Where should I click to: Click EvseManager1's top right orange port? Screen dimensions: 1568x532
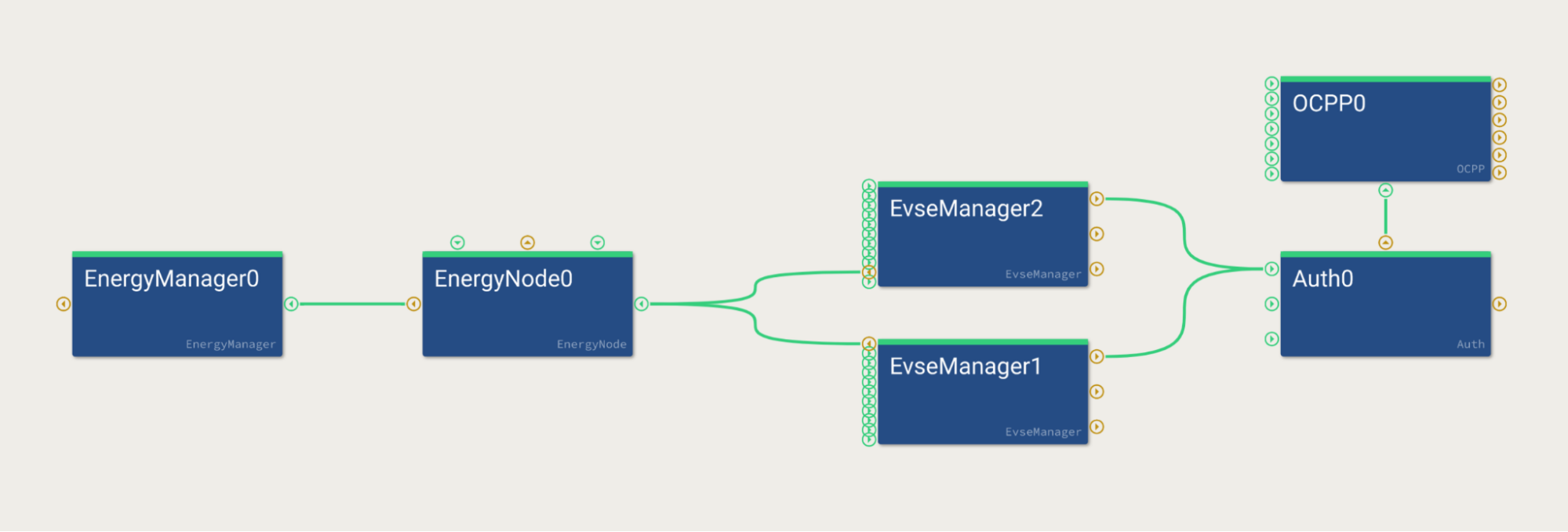tap(1097, 356)
